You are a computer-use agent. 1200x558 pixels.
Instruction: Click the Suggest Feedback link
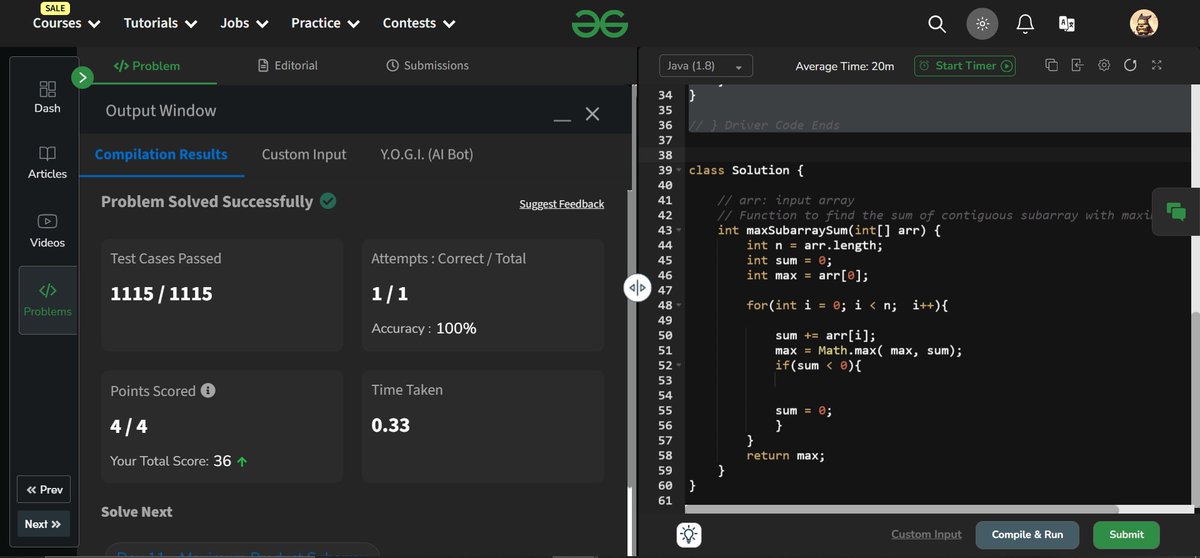(561, 204)
